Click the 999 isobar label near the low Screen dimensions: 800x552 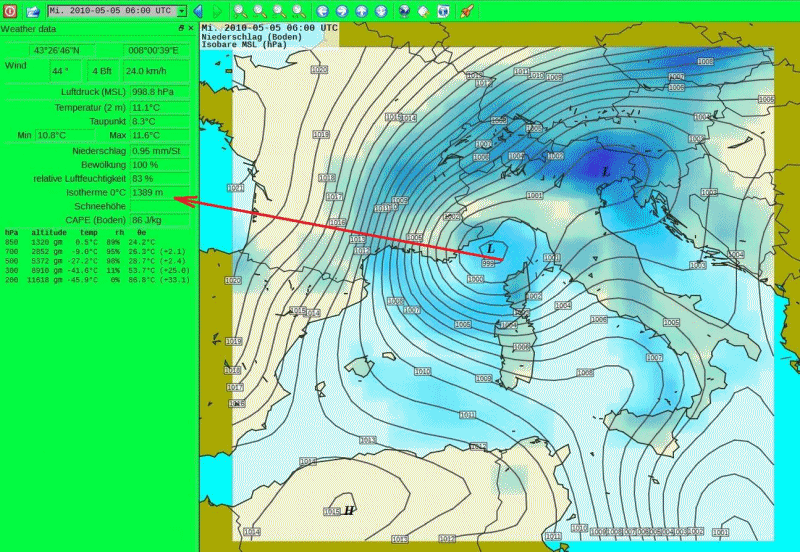click(488, 263)
